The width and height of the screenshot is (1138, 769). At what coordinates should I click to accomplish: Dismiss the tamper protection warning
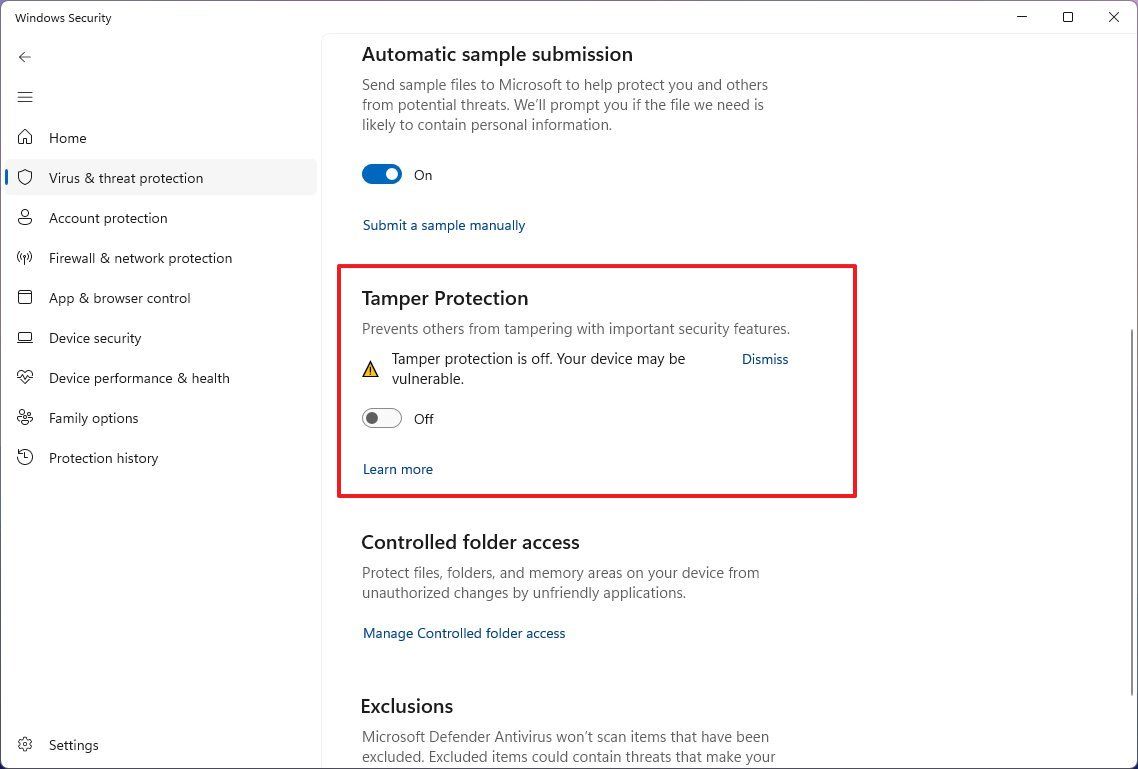point(765,359)
